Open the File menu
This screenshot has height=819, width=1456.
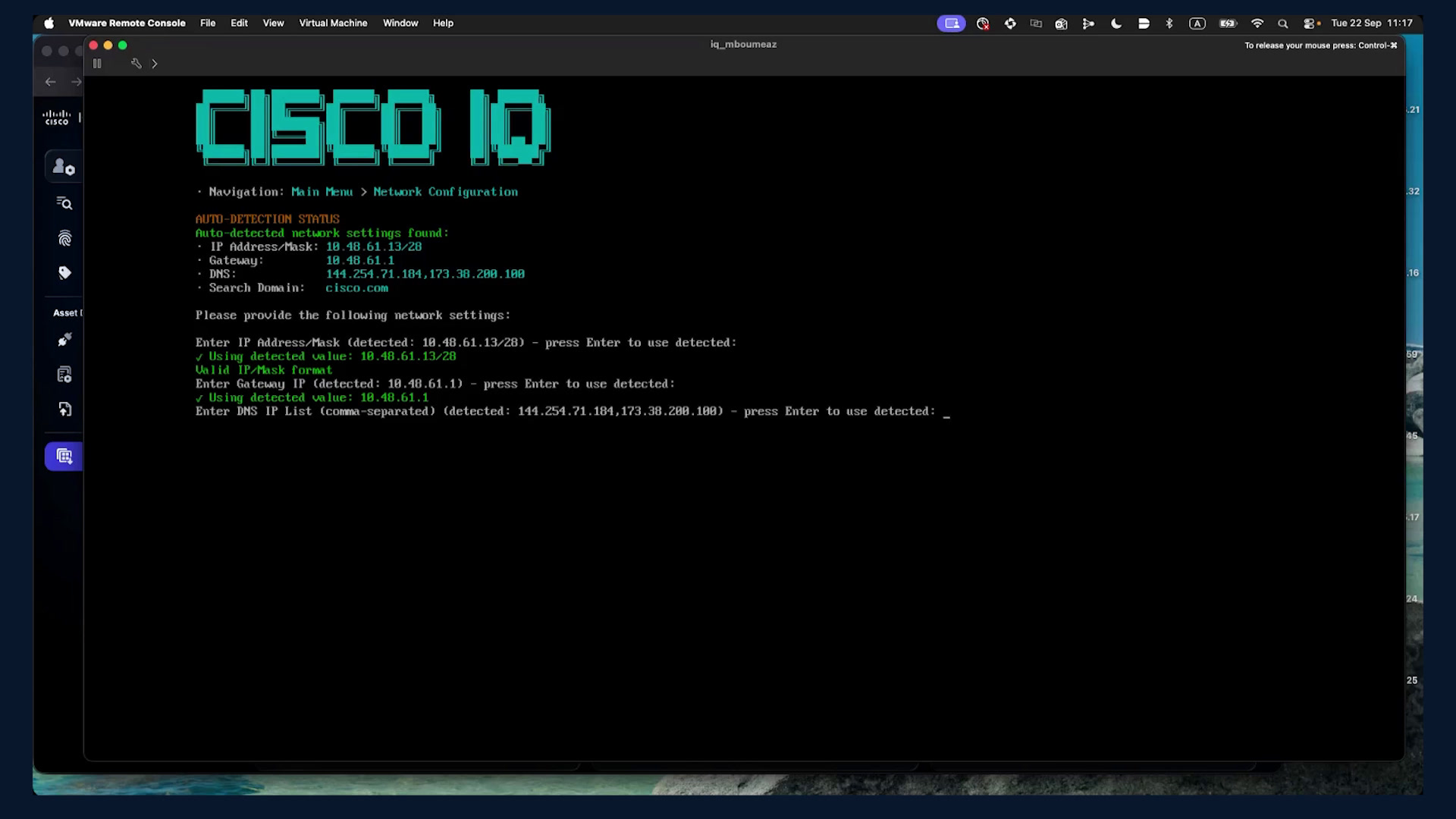pos(208,23)
